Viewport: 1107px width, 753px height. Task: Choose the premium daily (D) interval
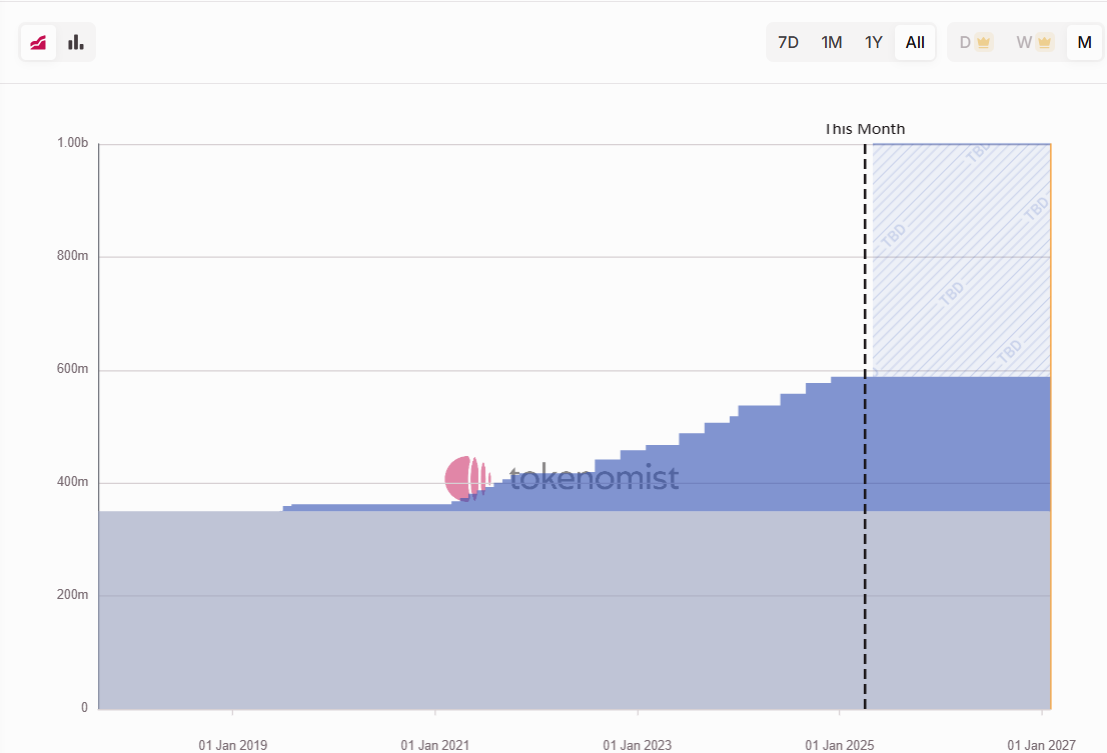976,42
